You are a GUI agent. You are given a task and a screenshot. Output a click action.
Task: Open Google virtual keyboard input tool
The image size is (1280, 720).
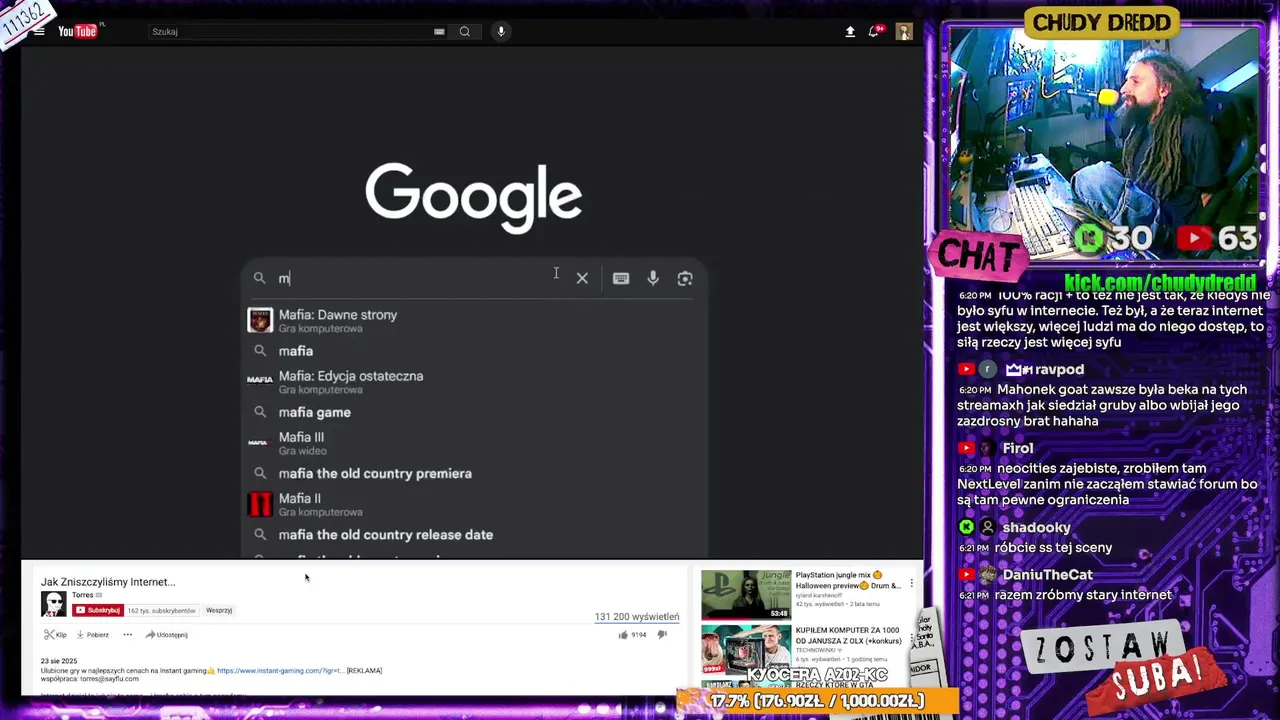coord(621,278)
